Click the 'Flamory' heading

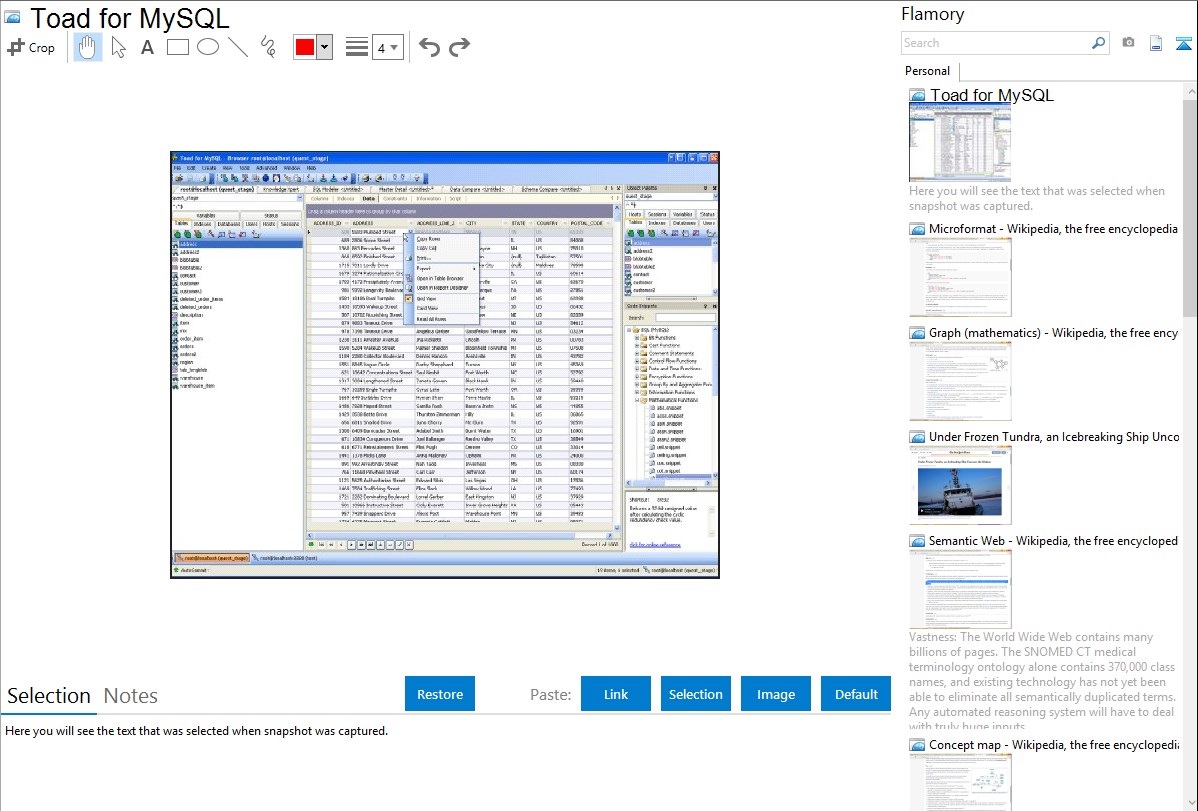[x=932, y=14]
